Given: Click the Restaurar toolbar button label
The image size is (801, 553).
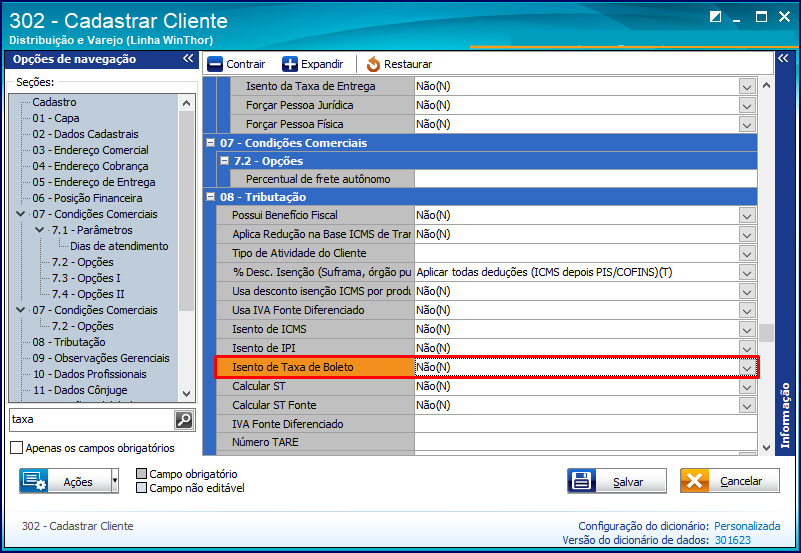Looking at the screenshot, I should pyautogui.click(x=408, y=64).
